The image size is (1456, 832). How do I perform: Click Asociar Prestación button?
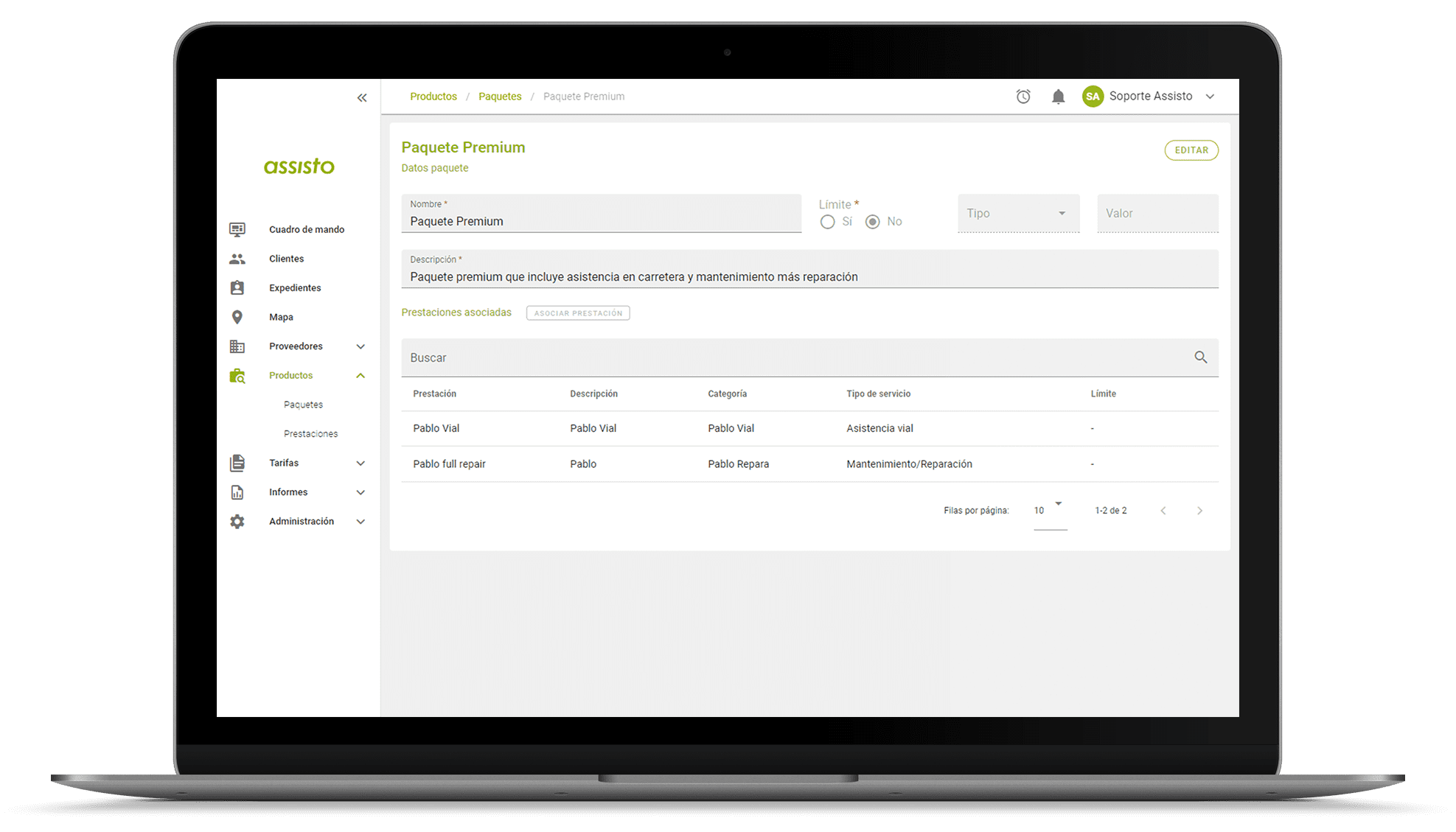point(578,313)
